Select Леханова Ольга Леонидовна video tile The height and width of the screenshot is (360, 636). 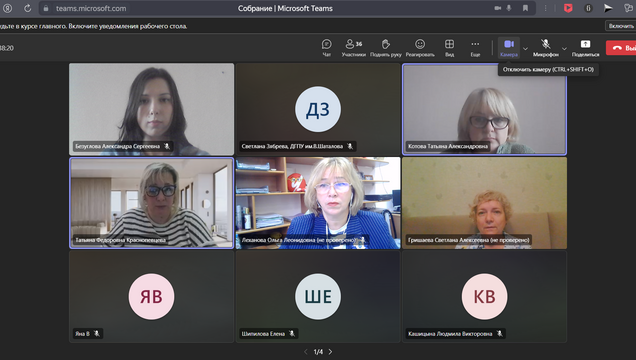click(x=318, y=203)
